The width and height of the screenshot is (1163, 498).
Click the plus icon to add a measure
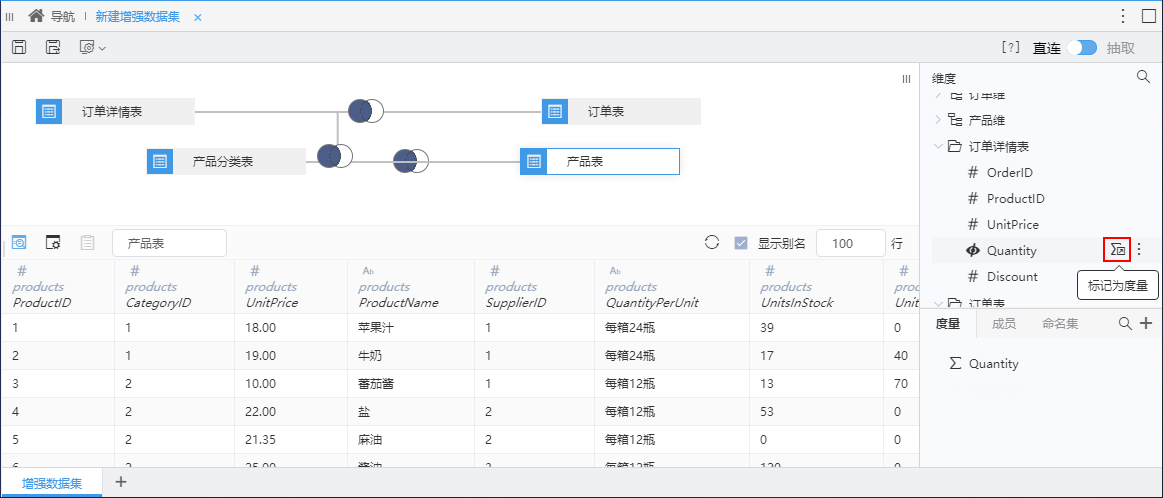[1145, 323]
